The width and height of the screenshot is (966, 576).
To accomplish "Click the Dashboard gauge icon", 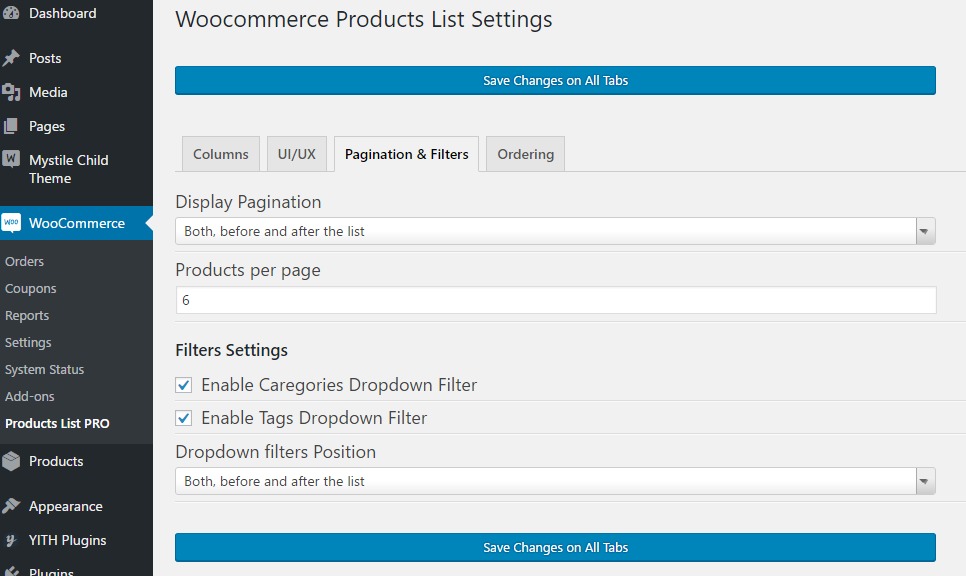I will tap(11, 14).
